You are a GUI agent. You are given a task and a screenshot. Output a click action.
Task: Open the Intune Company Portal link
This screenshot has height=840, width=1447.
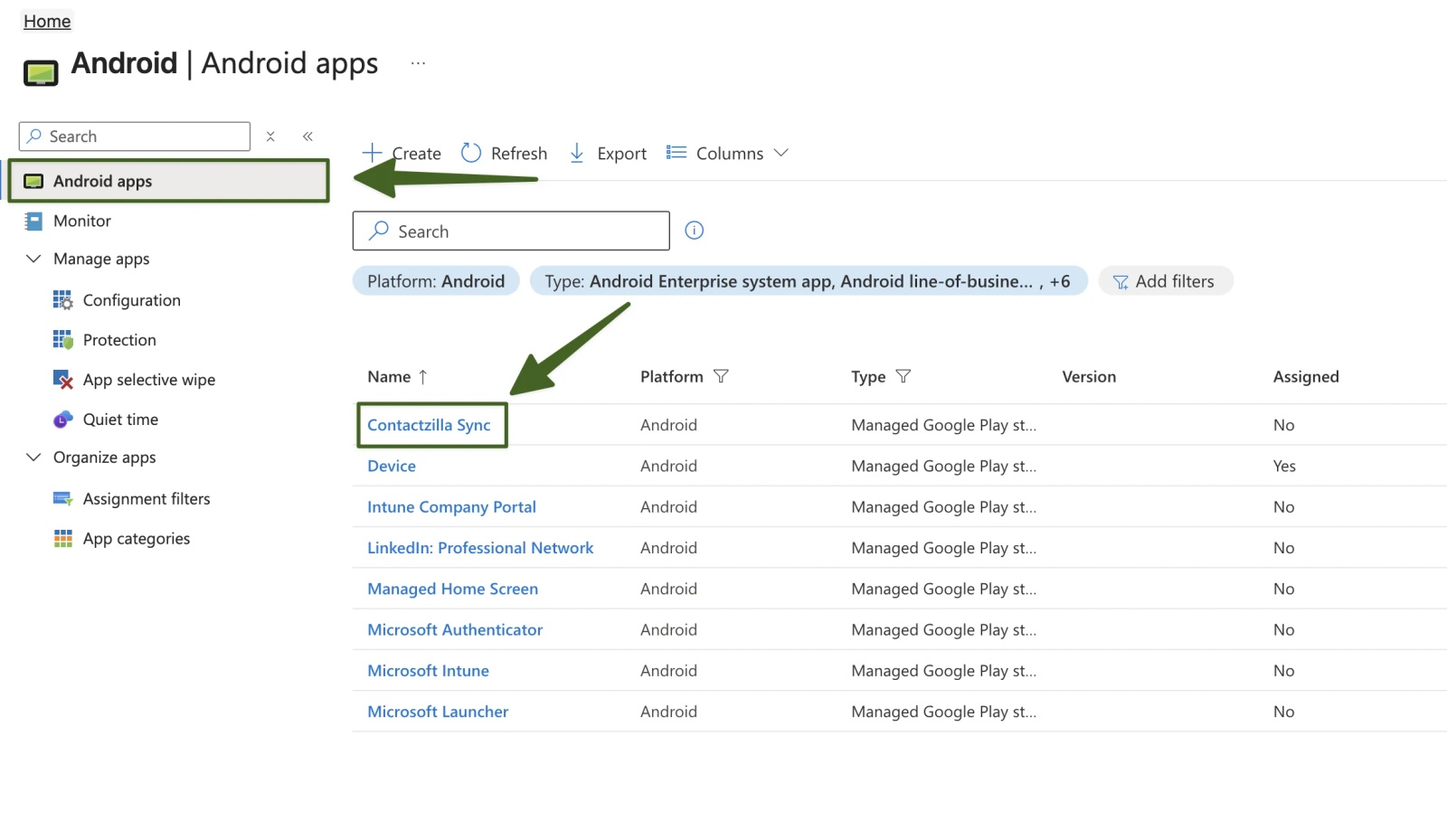pos(451,507)
